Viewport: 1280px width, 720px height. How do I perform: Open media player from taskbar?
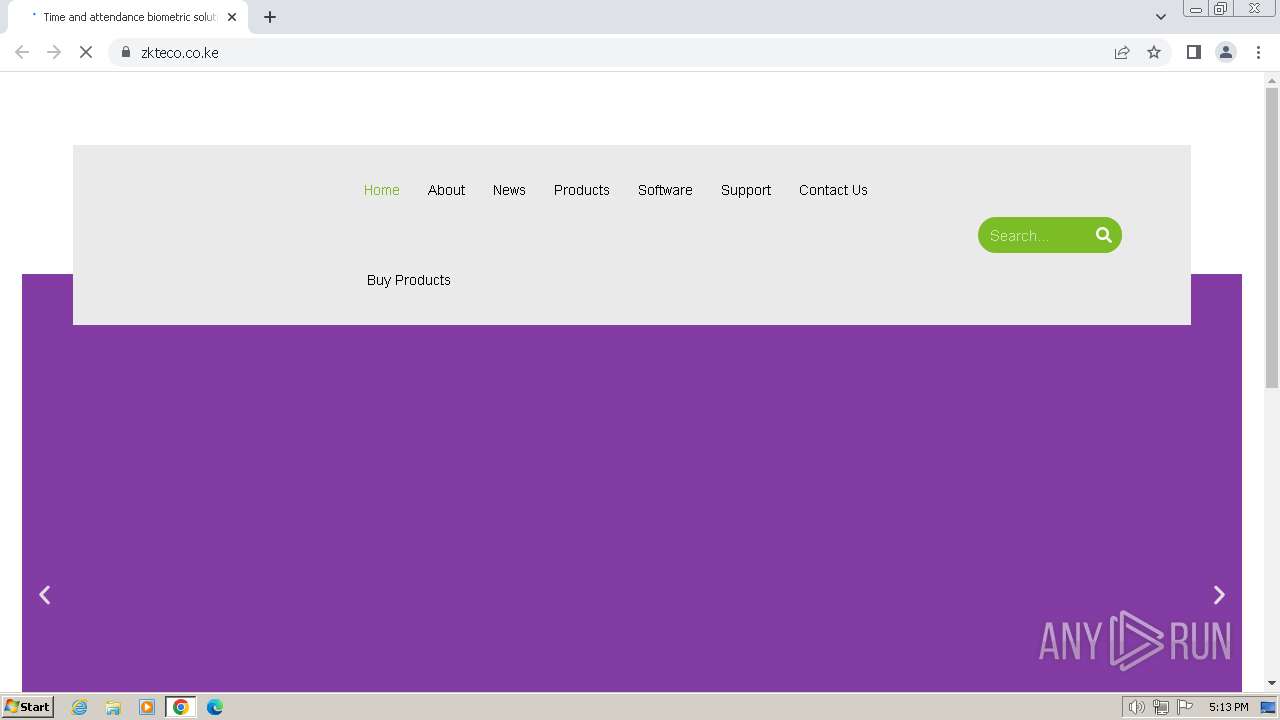(x=147, y=707)
